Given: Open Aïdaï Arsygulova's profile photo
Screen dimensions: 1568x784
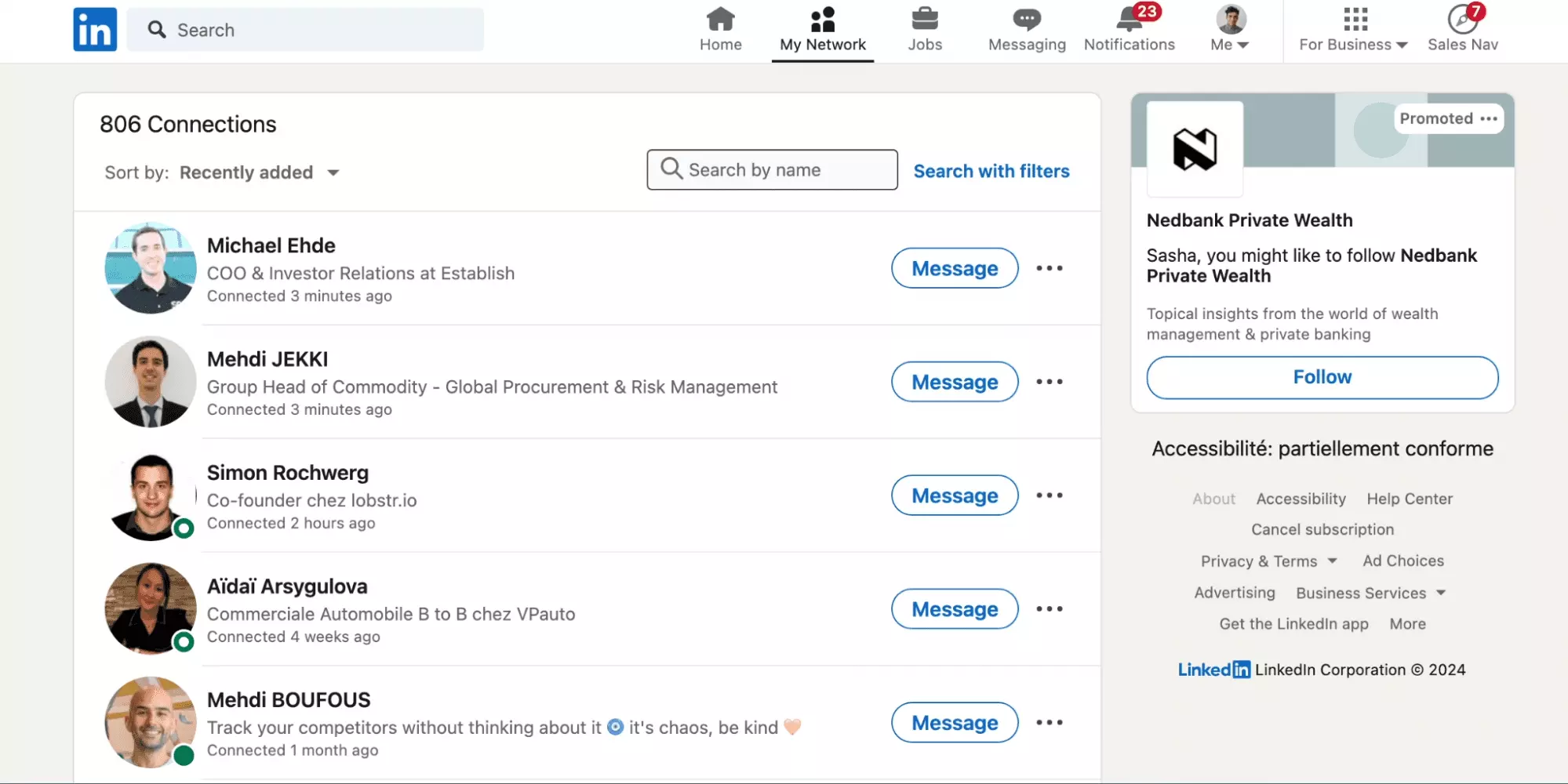Looking at the screenshot, I should click(150, 608).
